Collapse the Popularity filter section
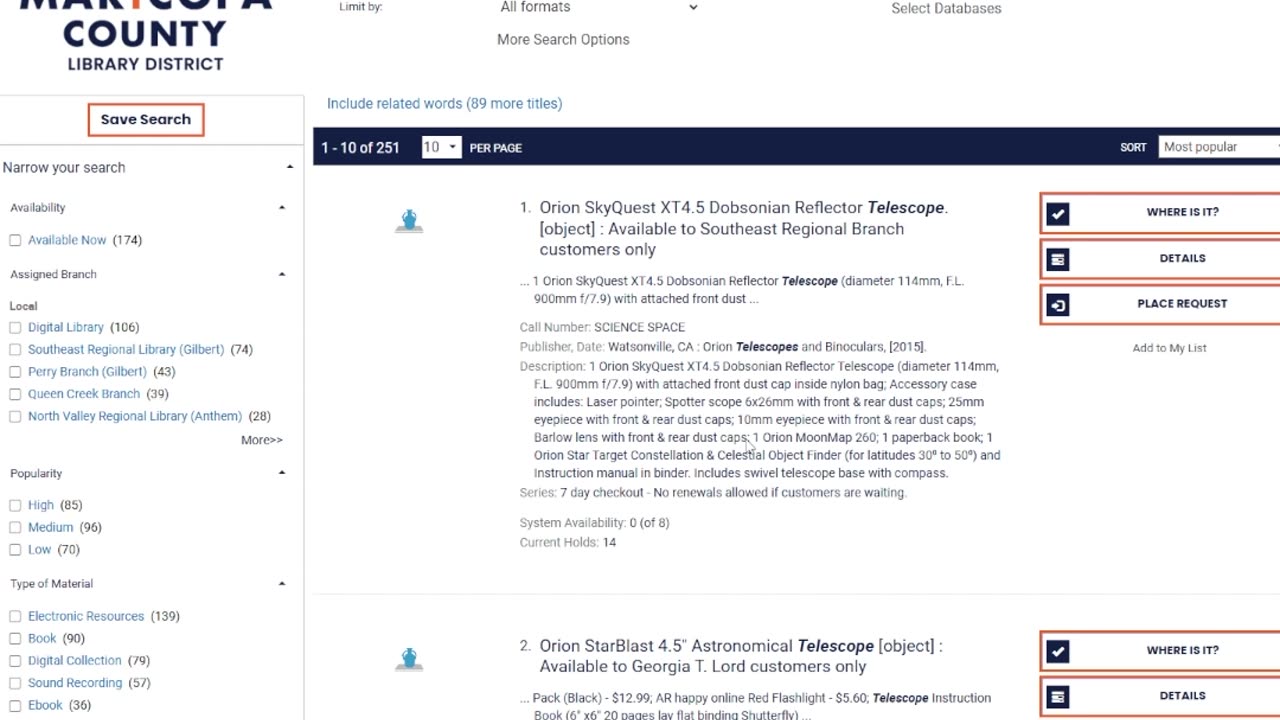The image size is (1280, 720). [282, 473]
